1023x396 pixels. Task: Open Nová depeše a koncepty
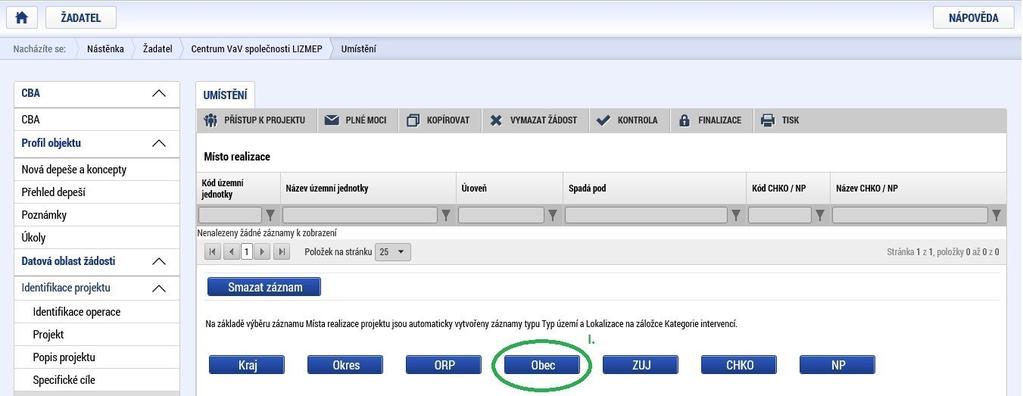[x=96, y=170]
